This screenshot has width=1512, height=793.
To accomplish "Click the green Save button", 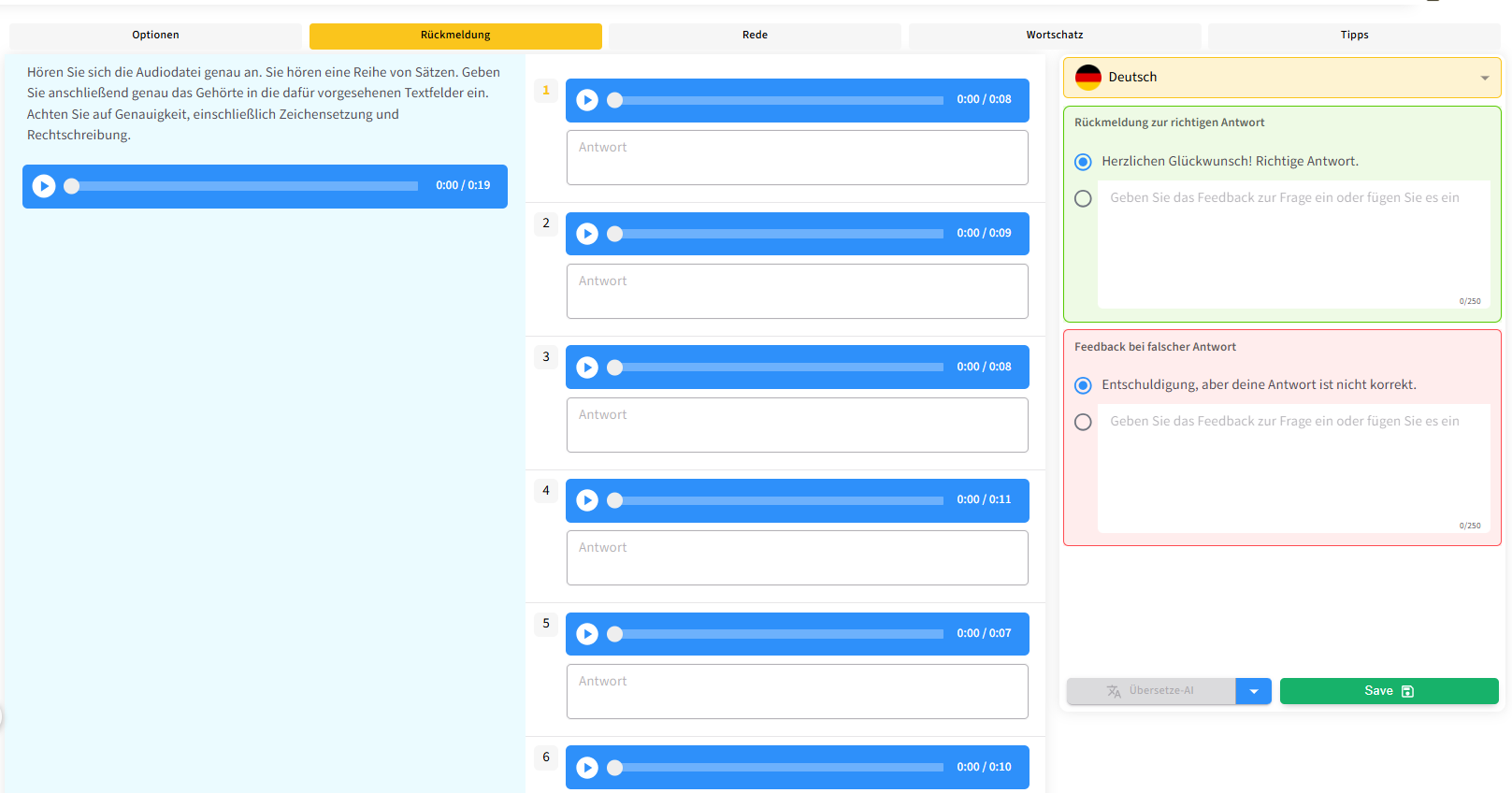I will [x=1389, y=691].
